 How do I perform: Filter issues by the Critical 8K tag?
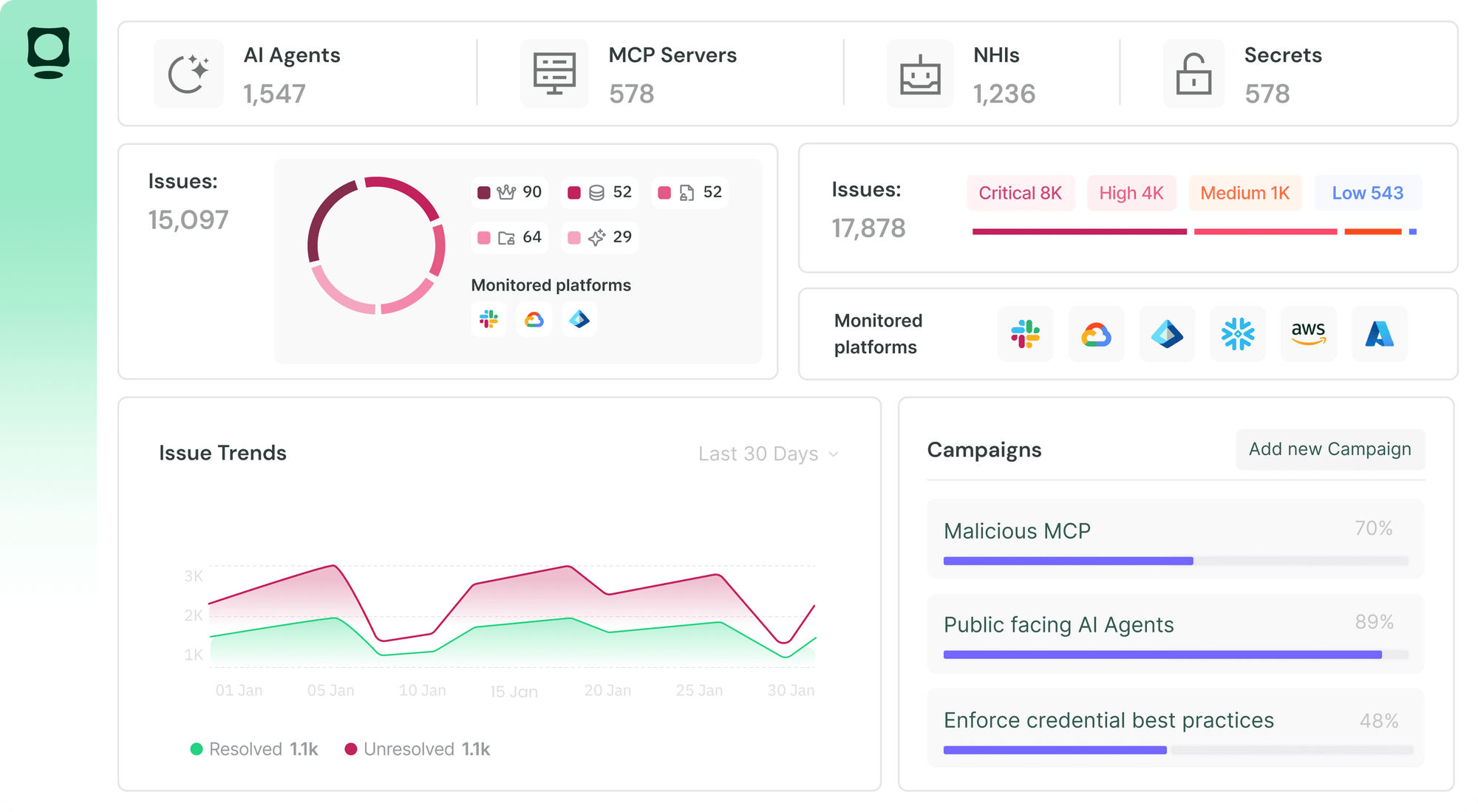coord(1020,193)
